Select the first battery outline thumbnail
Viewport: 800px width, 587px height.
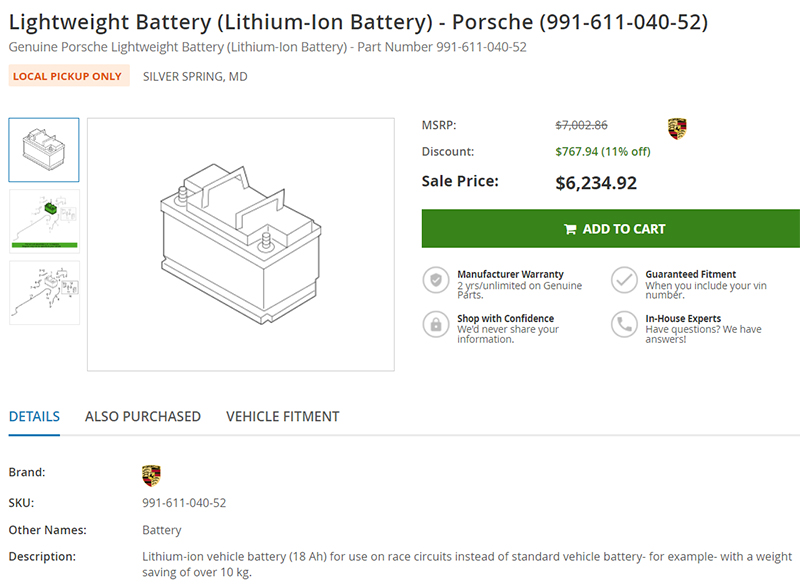[x=44, y=150]
